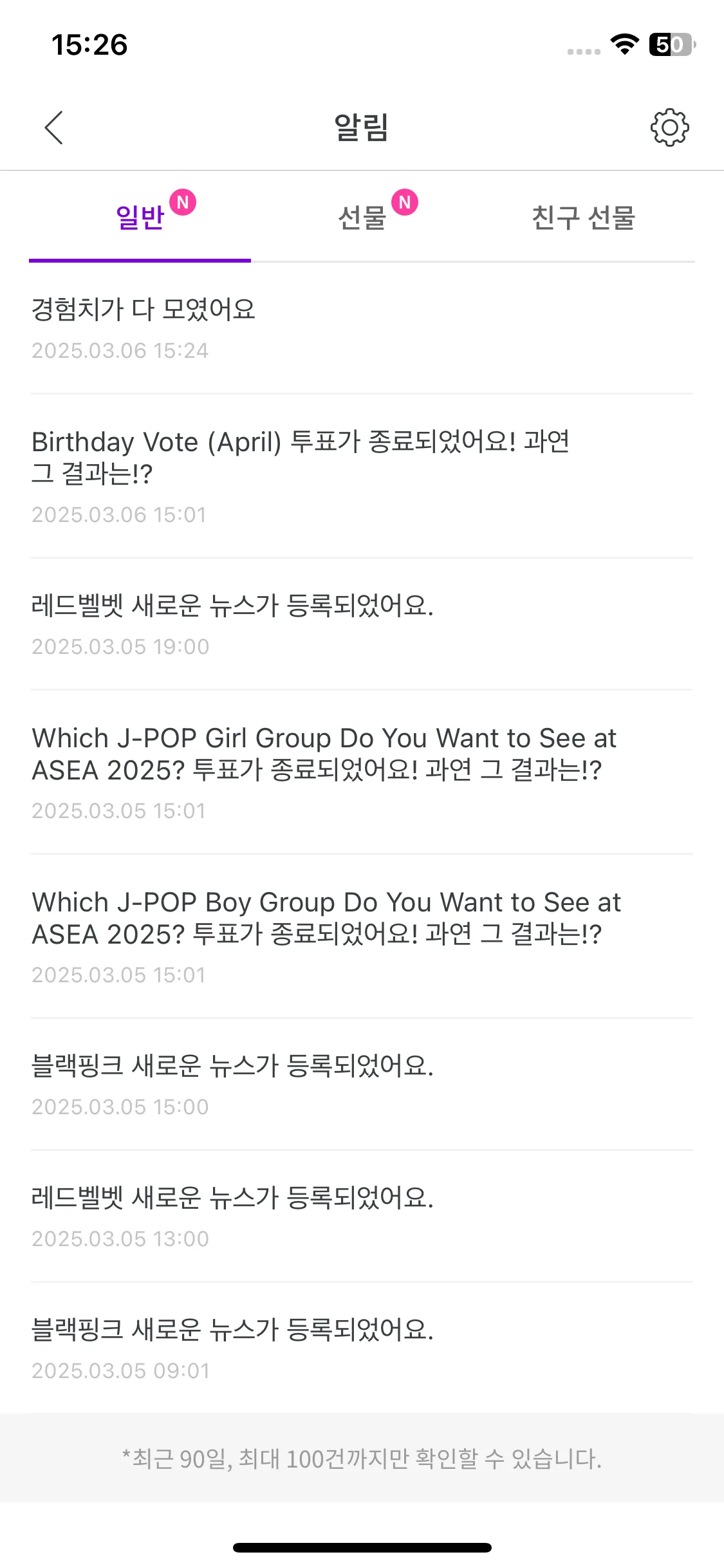Open 레드벨벳 news notification from 13:00
This screenshot has width=724, height=1568.
tap(362, 1217)
